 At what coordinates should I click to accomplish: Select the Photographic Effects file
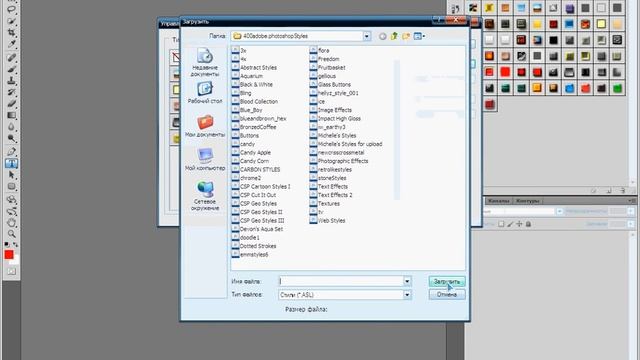click(343, 161)
